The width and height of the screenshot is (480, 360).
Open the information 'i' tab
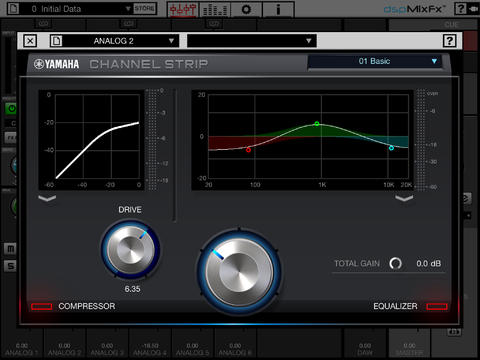tap(278, 9)
